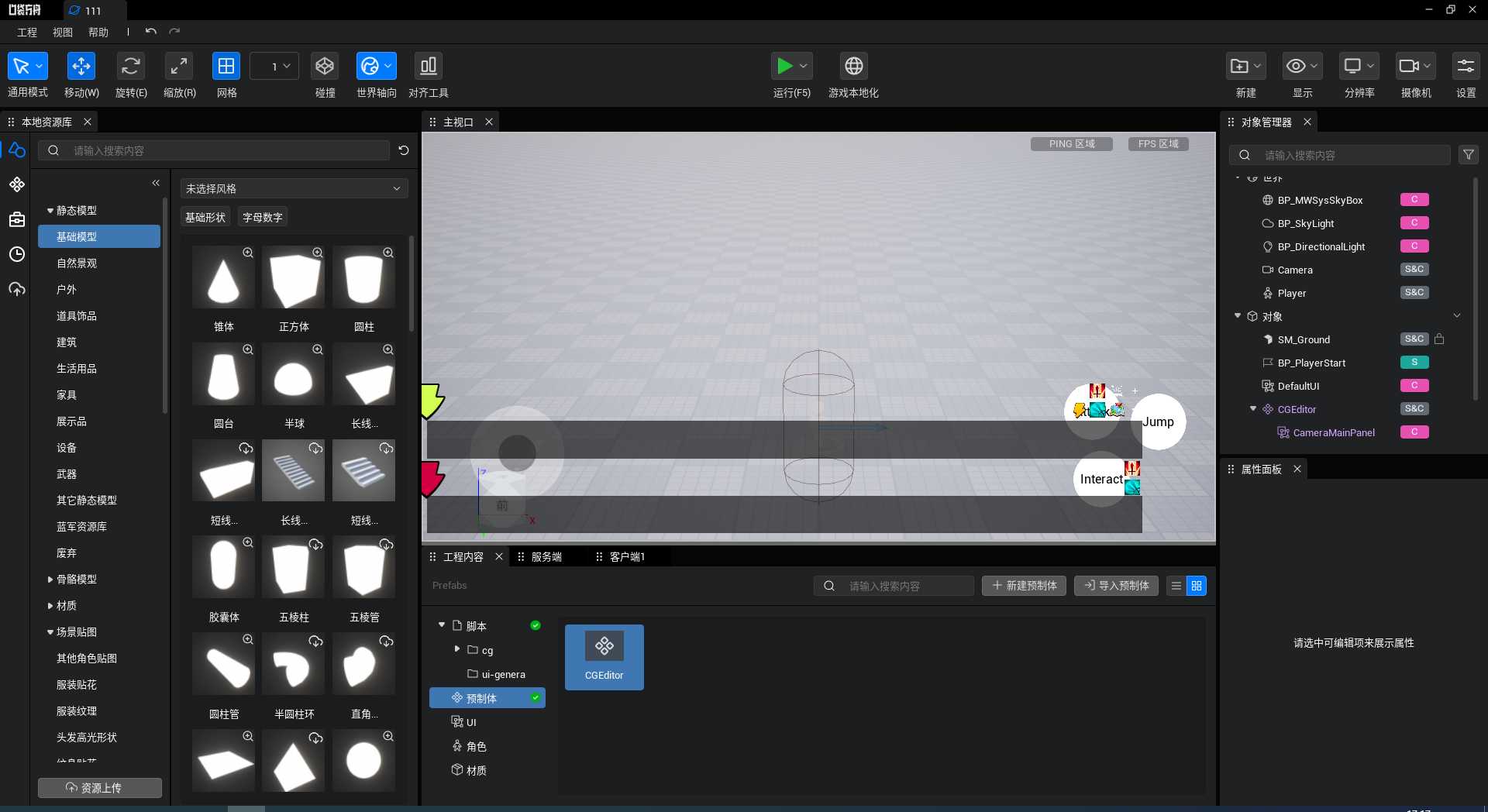Toggle the FPS 区域 overlay button

pos(1159,144)
